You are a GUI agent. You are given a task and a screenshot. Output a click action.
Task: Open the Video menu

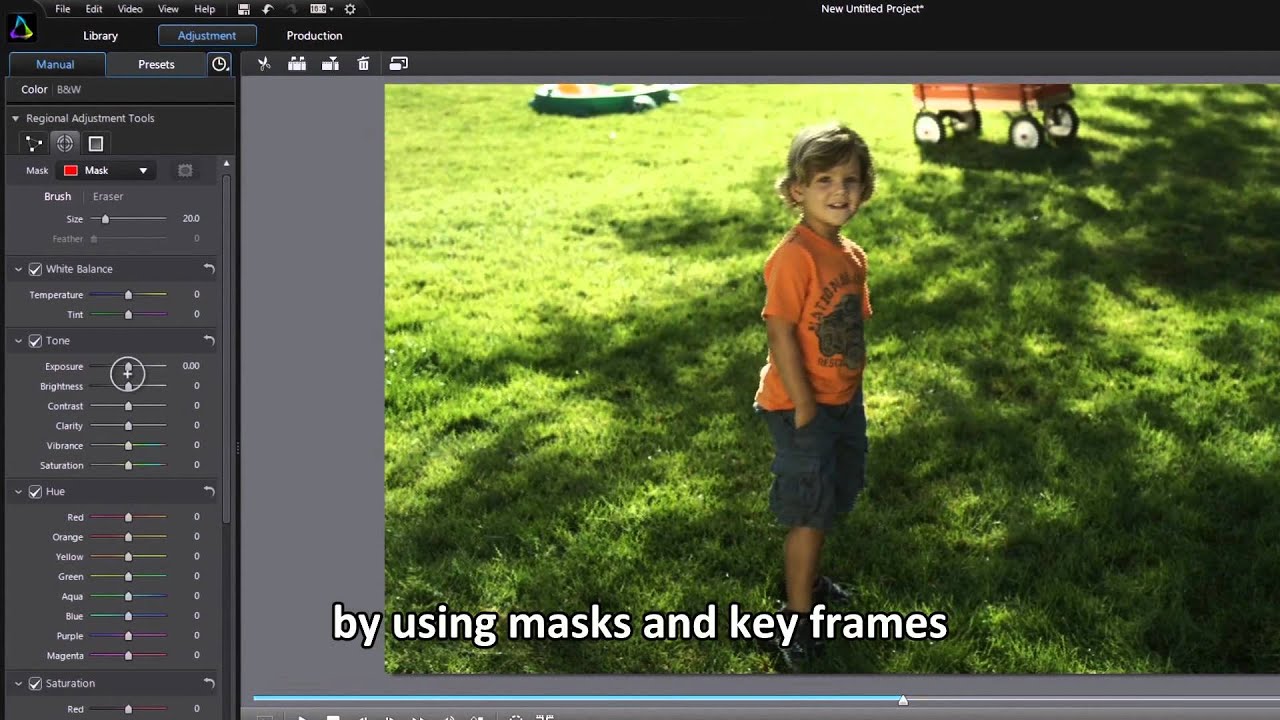pyautogui.click(x=130, y=9)
